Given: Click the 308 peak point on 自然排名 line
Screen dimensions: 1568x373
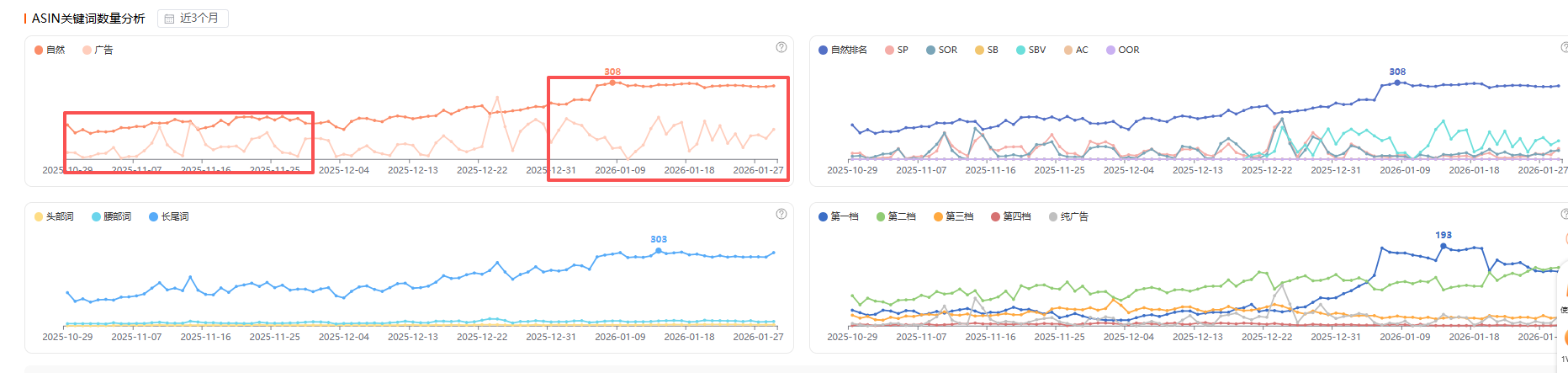Looking at the screenshot, I should 1397,83.
